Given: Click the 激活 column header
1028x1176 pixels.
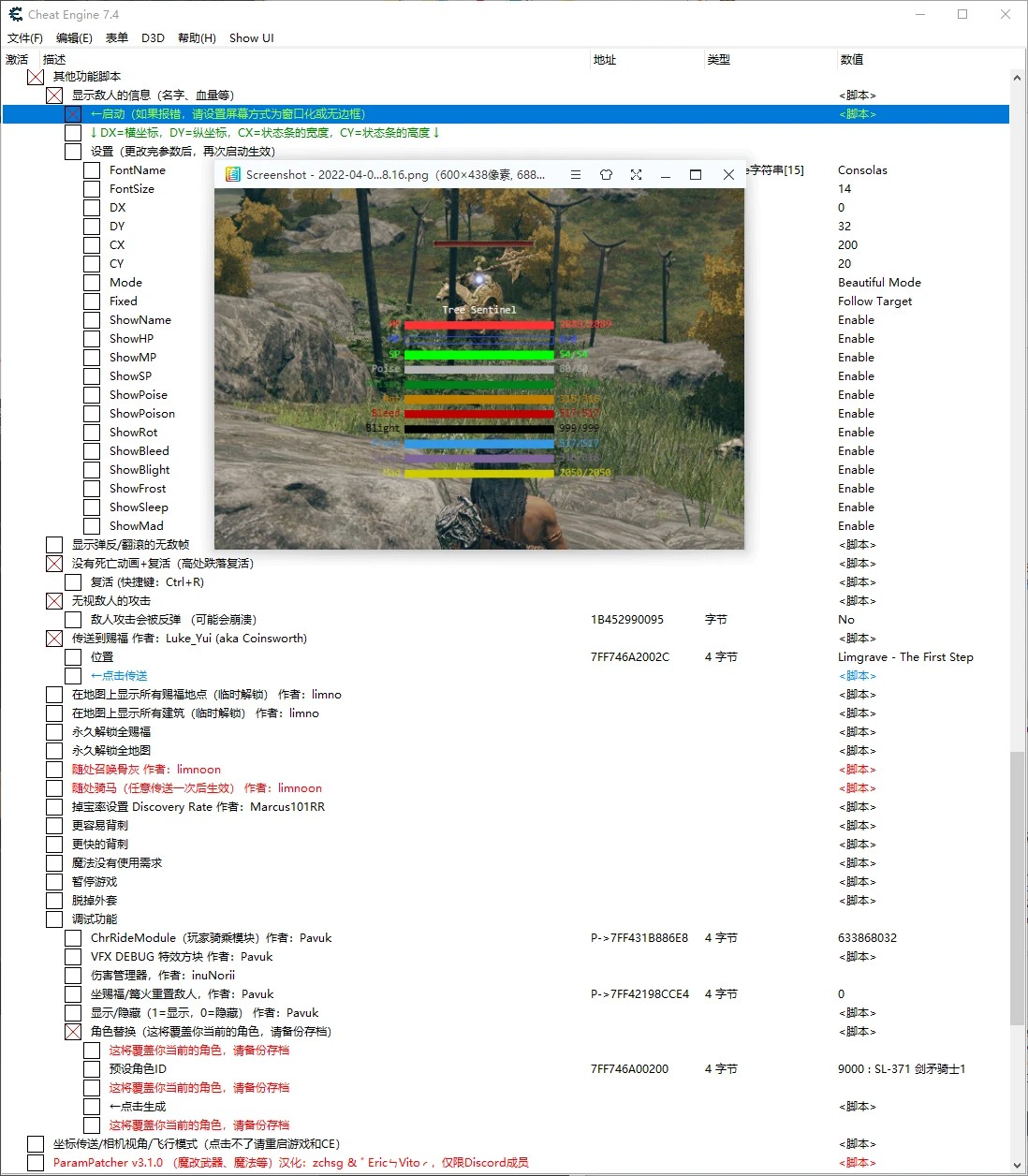Looking at the screenshot, I should pos(17,60).
